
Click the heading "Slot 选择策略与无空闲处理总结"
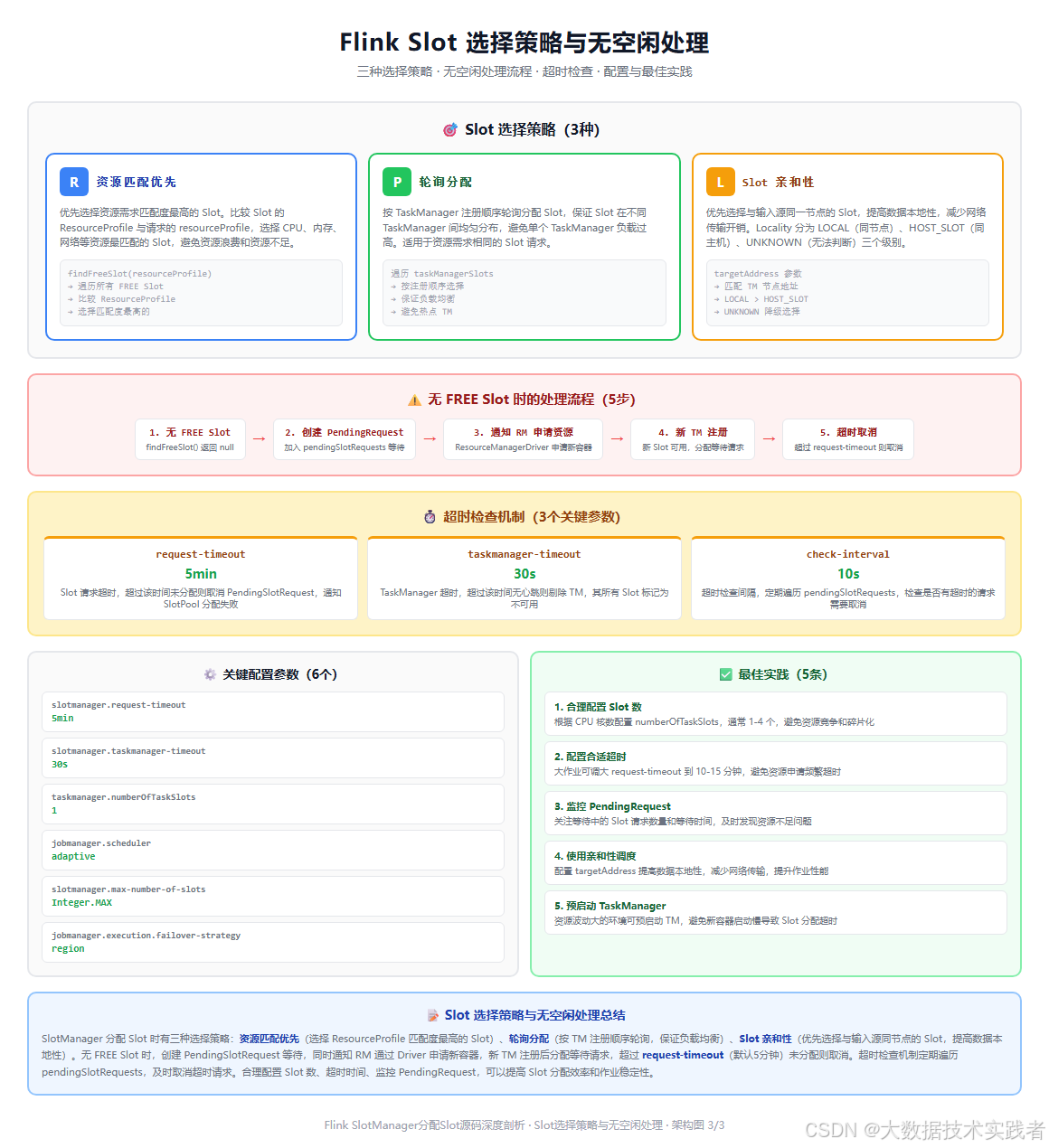[x=535, y=1015]
